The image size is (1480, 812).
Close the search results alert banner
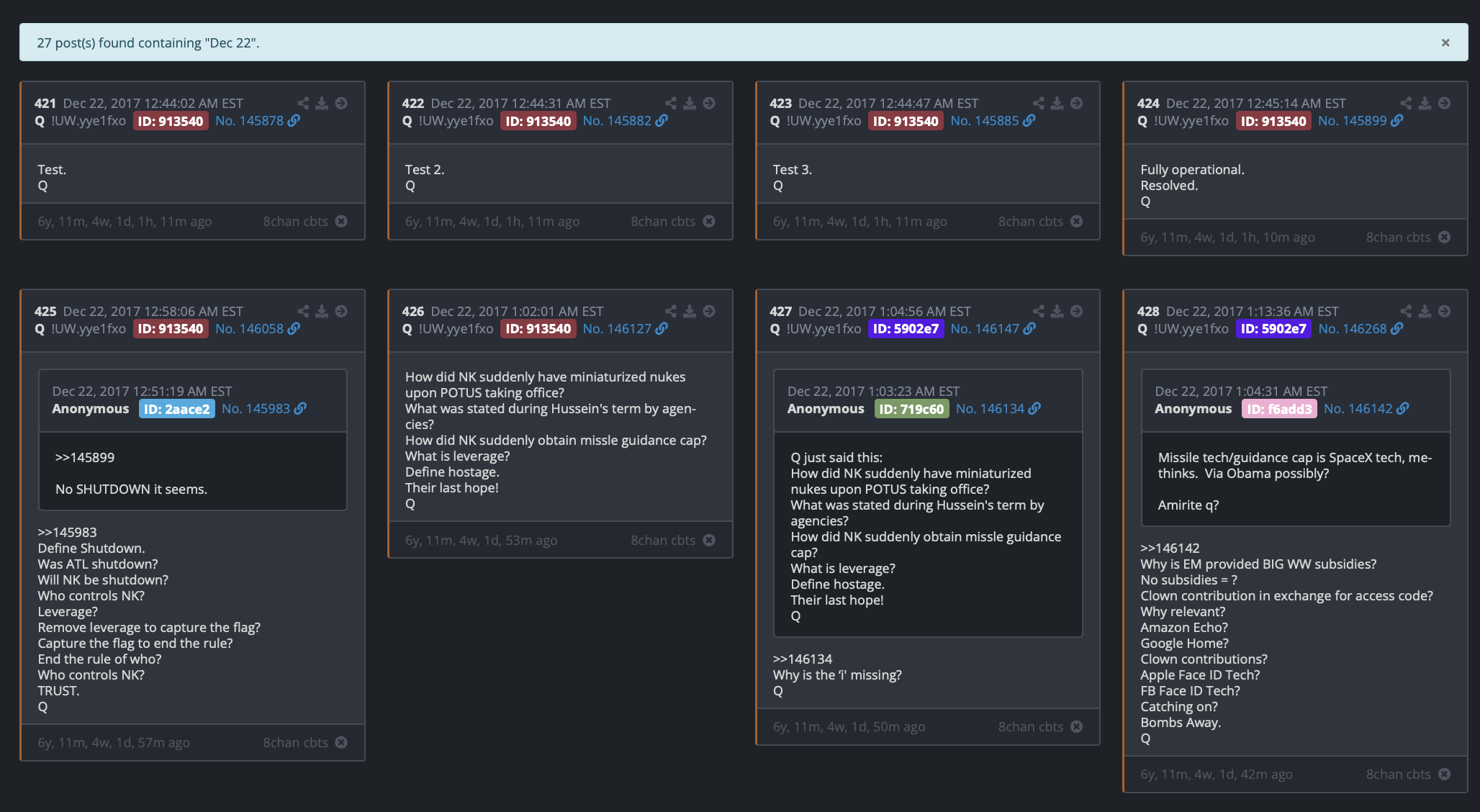1445,43
